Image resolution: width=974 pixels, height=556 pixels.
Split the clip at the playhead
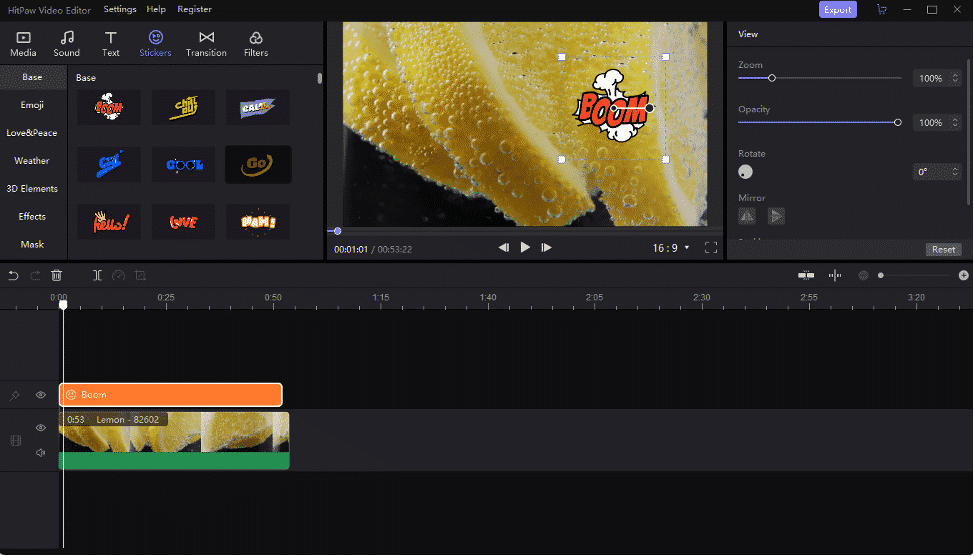[98, 275]
